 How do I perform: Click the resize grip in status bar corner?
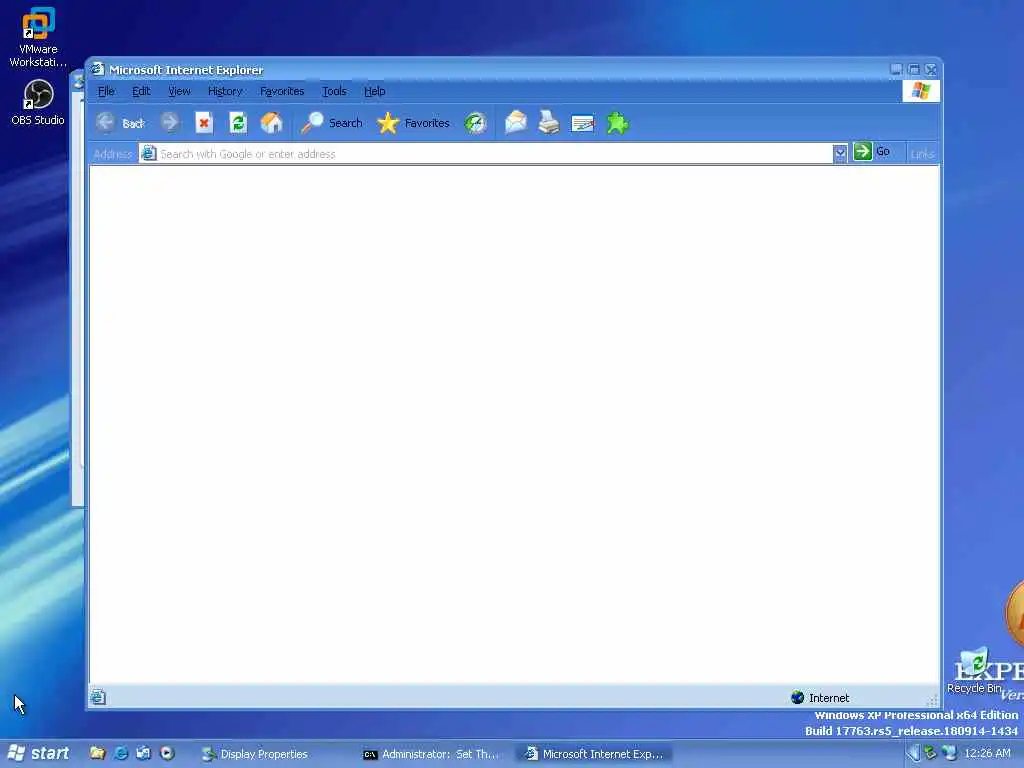(933, 700)
